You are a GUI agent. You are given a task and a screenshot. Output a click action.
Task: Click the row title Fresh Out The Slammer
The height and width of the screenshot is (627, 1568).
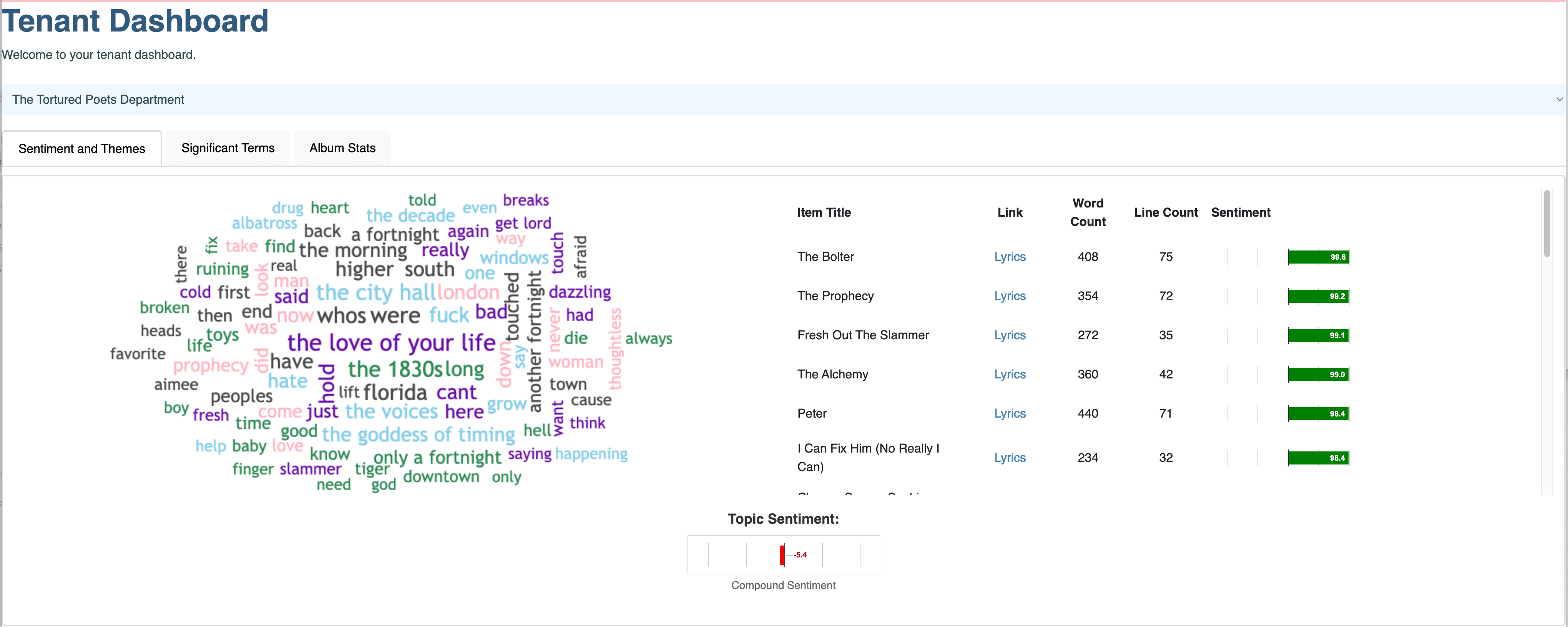click(862, 335)
